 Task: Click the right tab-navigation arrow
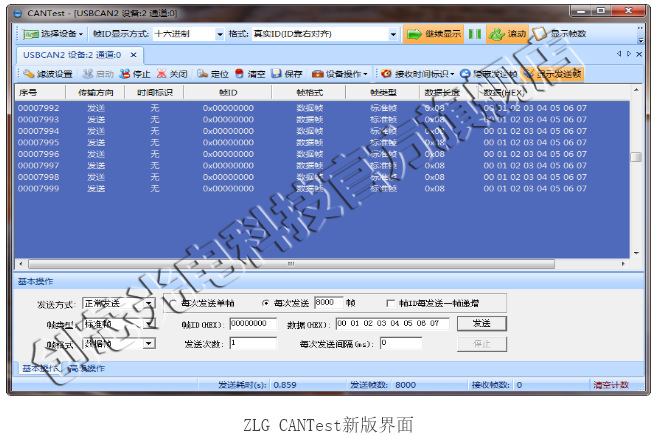[x=629, y=54]
